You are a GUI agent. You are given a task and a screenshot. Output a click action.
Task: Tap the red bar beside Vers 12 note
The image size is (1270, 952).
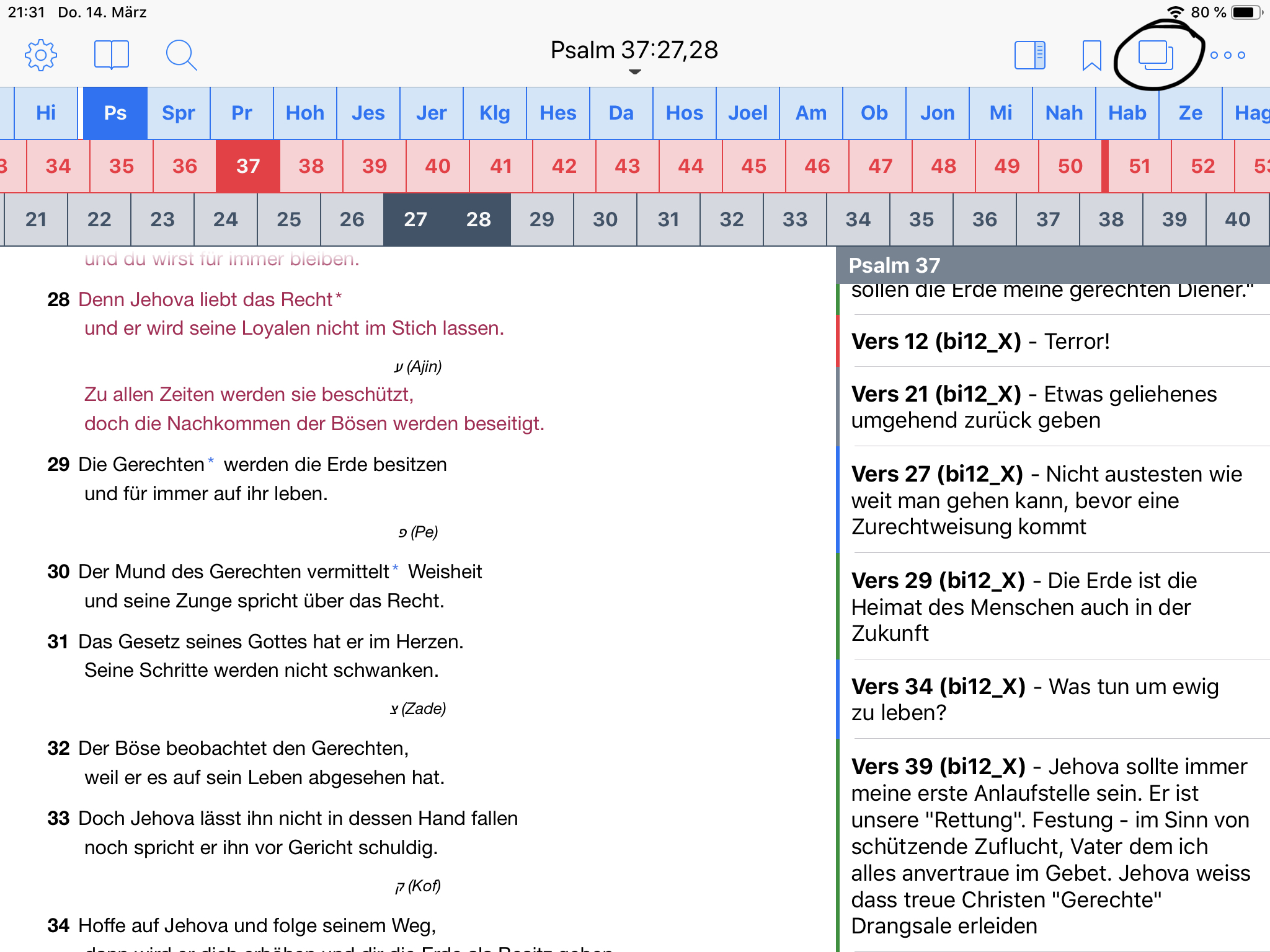click(x=838, y=341)
